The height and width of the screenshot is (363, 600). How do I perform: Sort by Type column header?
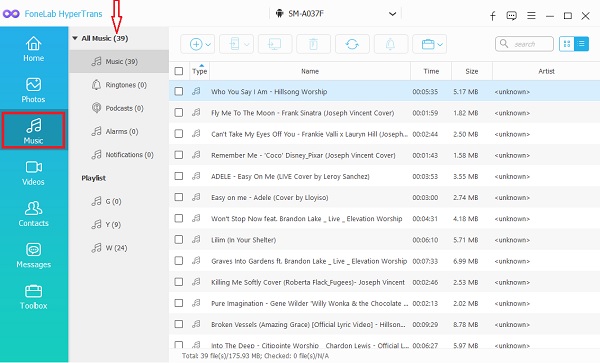(x=199, y=71)
